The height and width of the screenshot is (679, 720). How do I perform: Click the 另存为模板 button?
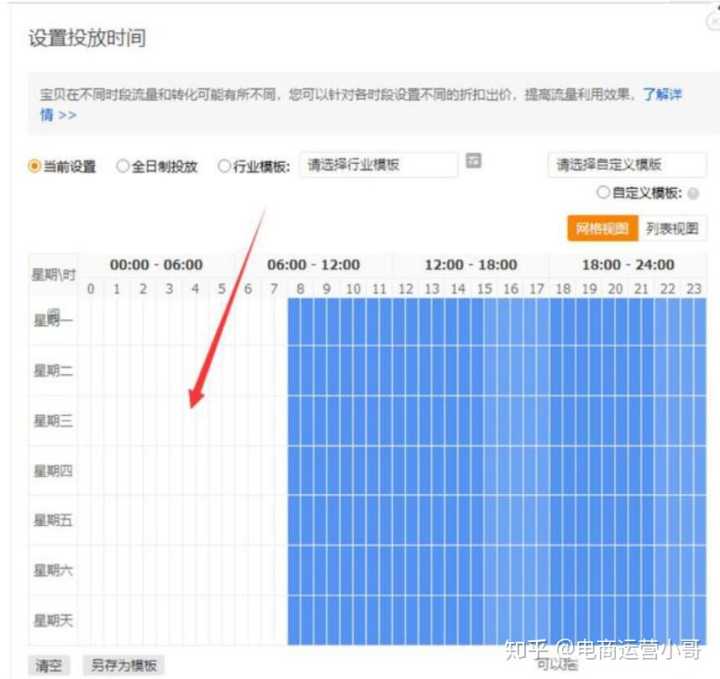[124, 665]
